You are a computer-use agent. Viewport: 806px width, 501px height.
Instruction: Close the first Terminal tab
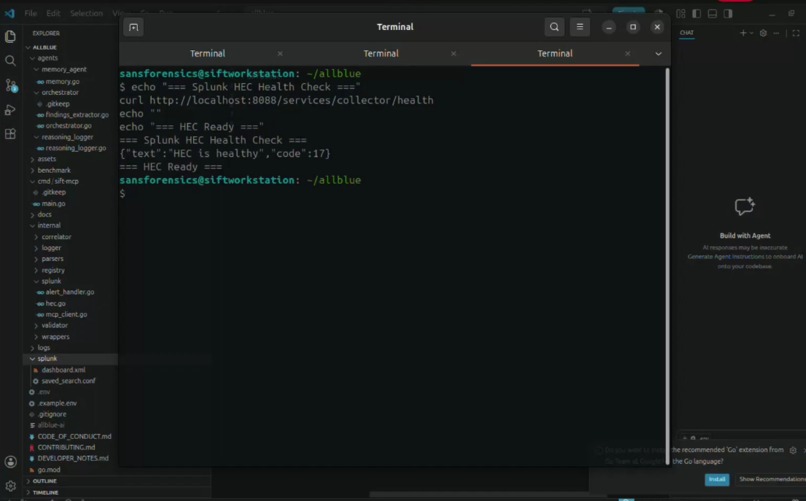[x=280, y=53]
